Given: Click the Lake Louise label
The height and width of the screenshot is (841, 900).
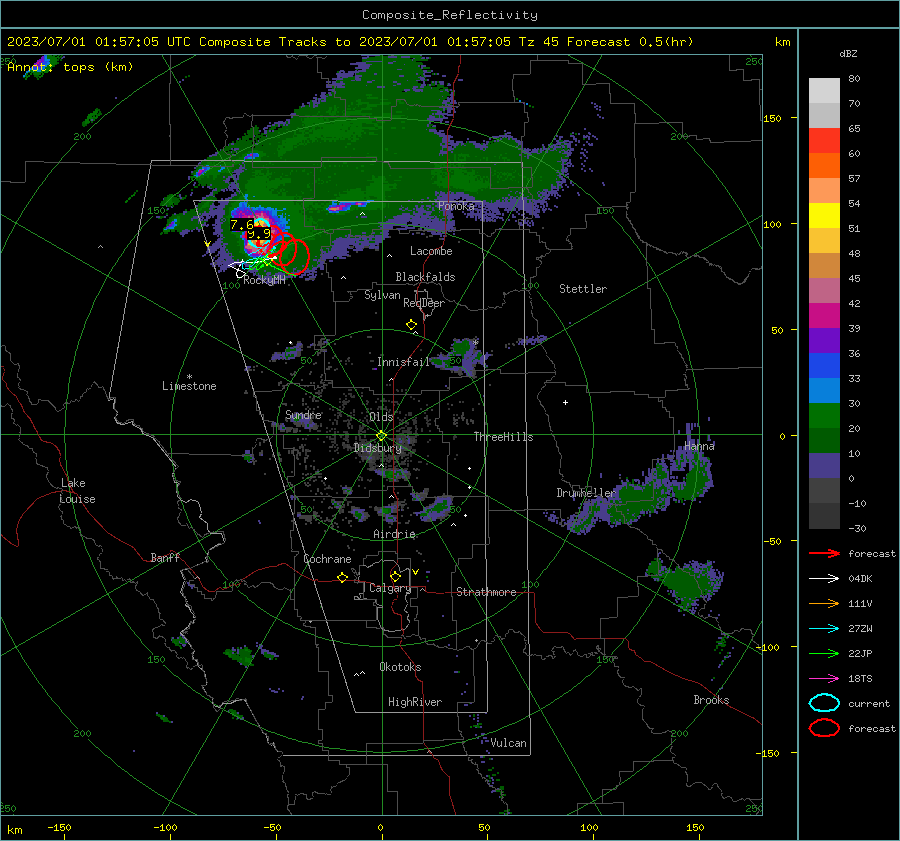Looking at the screenshot, I should tap(77, 491).
